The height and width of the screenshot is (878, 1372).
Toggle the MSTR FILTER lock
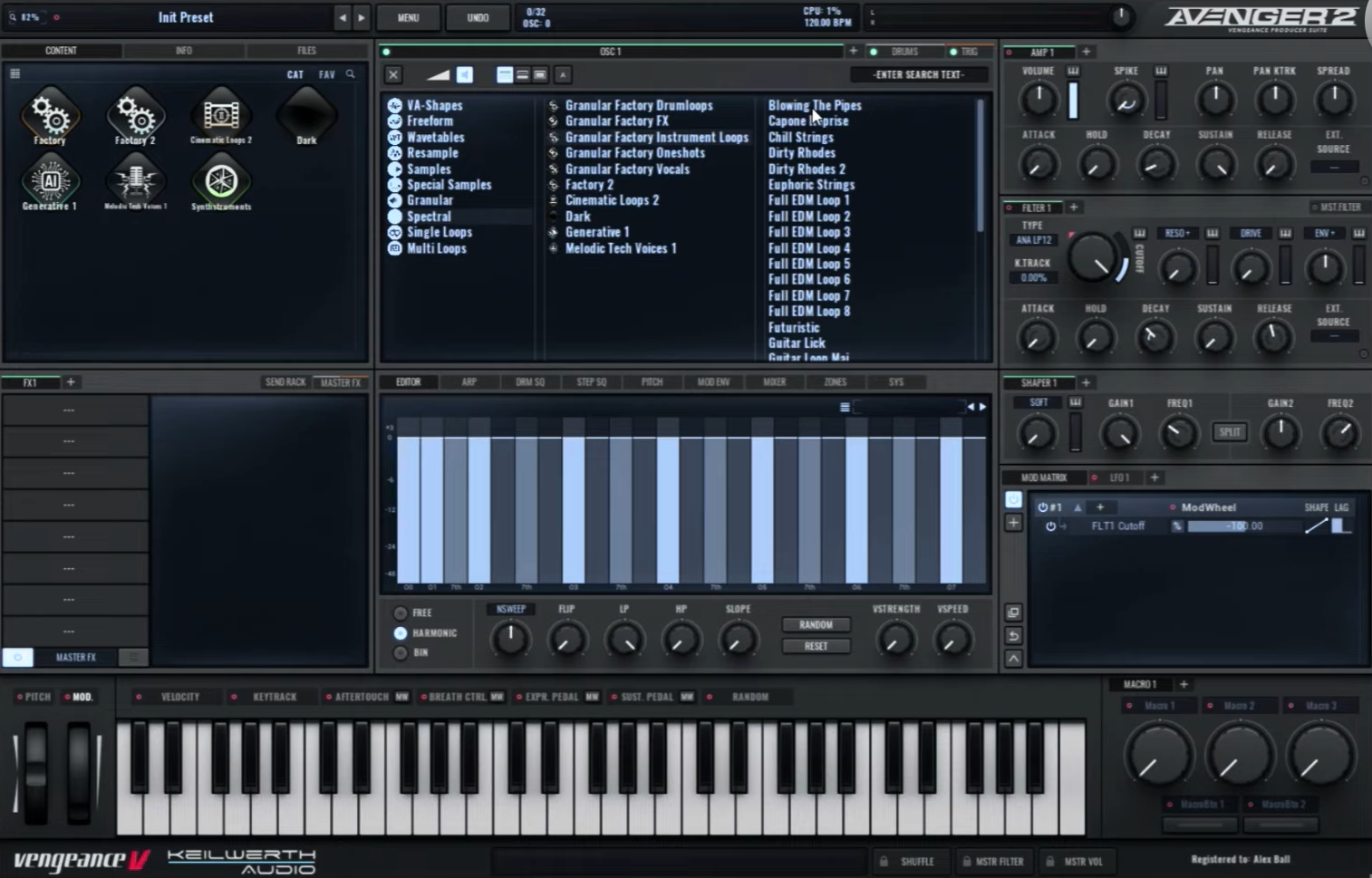tap(993, 862)
